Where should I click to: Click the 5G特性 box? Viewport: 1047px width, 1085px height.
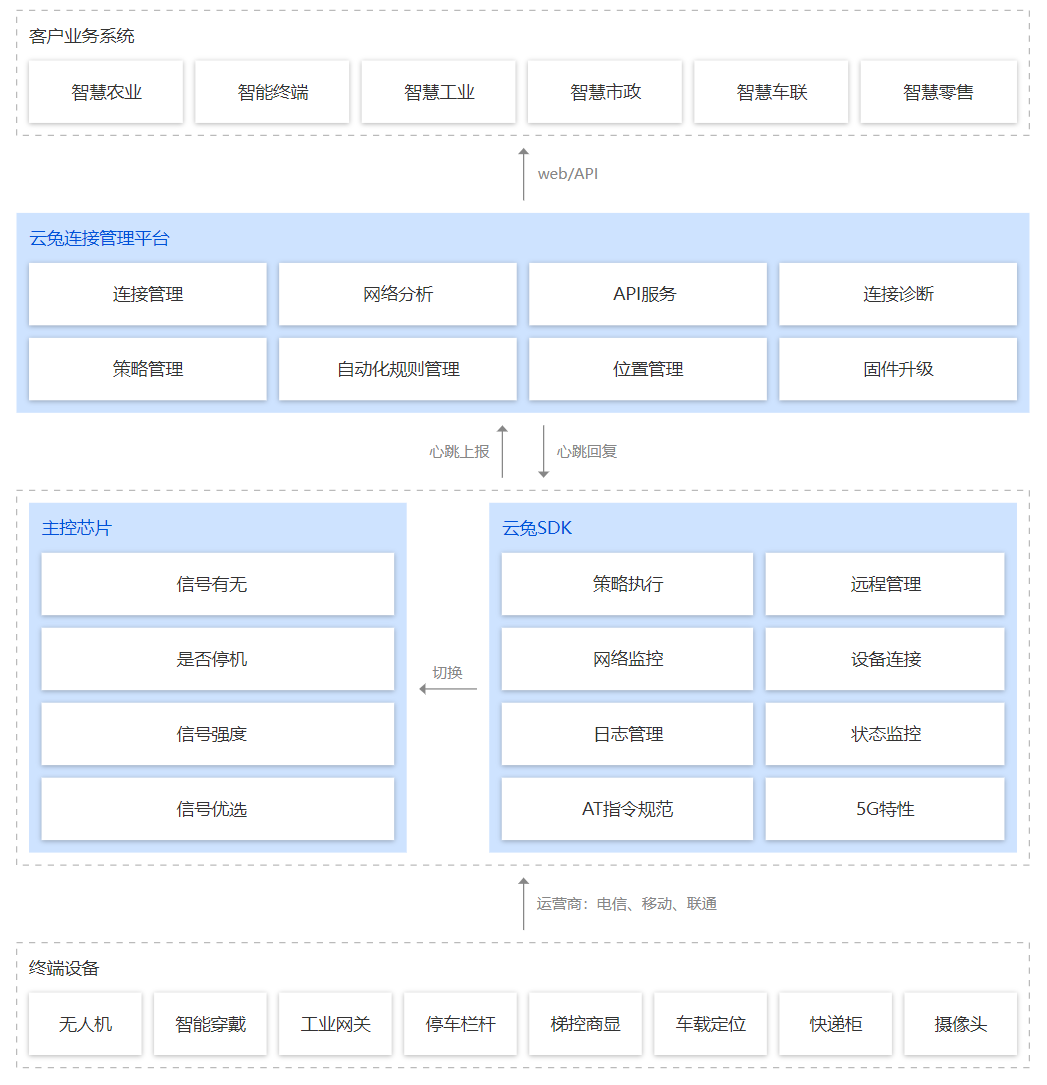coord(885,809)
